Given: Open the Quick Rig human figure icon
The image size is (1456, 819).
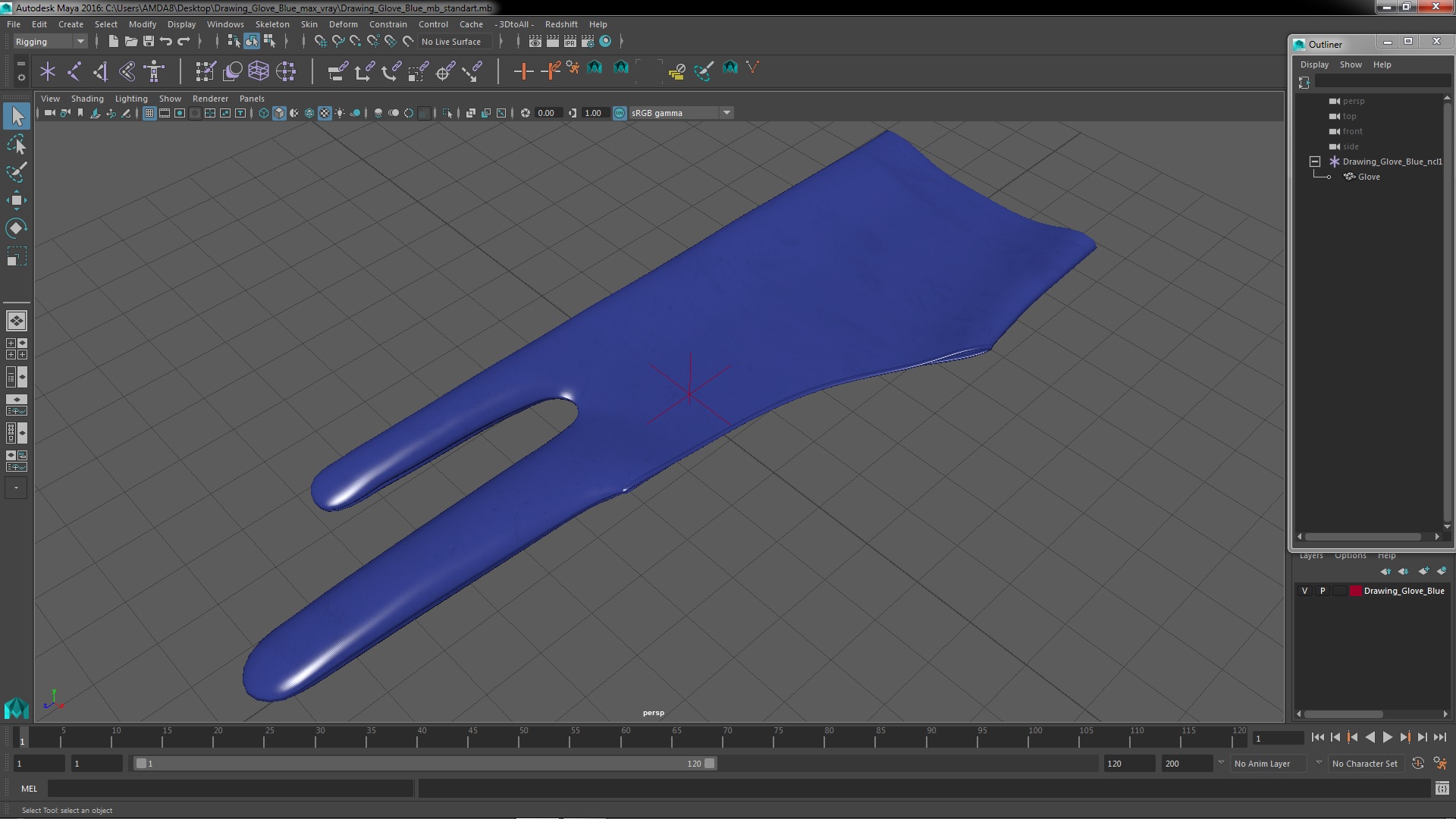Looking at the screenshot, I should click(154, 72).
